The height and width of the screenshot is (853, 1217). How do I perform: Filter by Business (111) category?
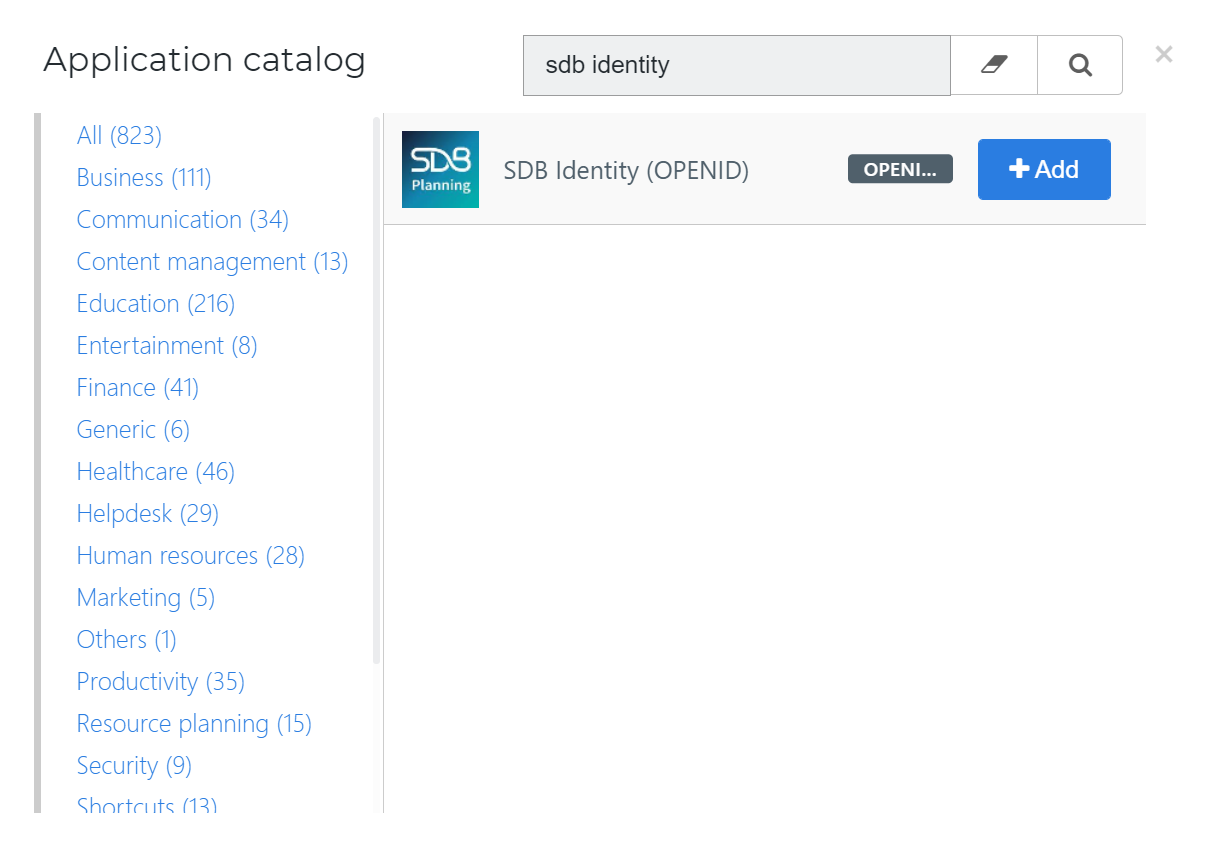pyautogui.click(x=144, y=177)
